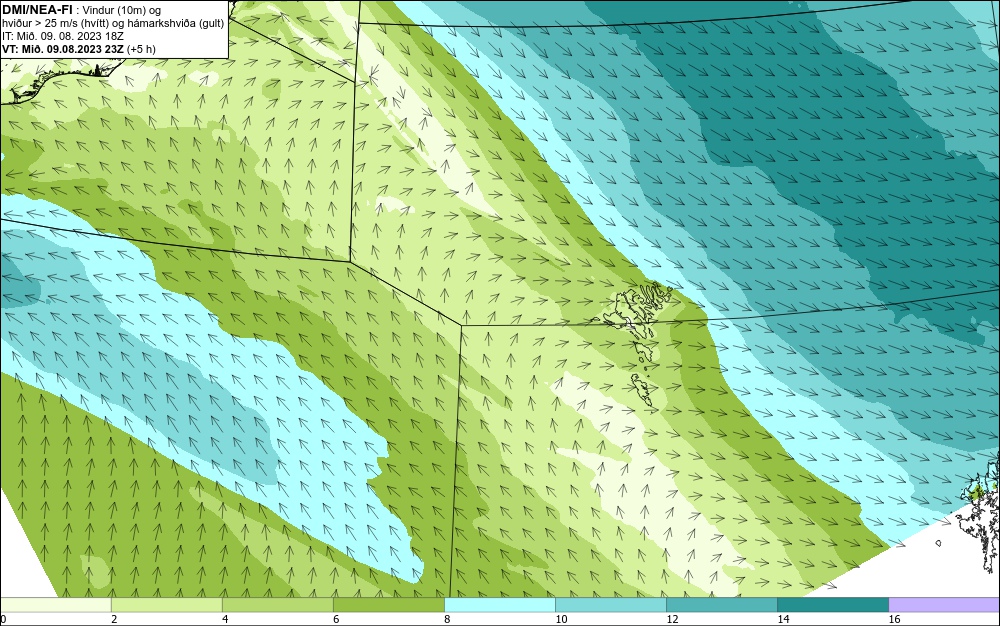The width and height of the screenshot is (1000, 626).
Task: Click the 12–14 m/s teal legend swatch
Action: [721, 604]
